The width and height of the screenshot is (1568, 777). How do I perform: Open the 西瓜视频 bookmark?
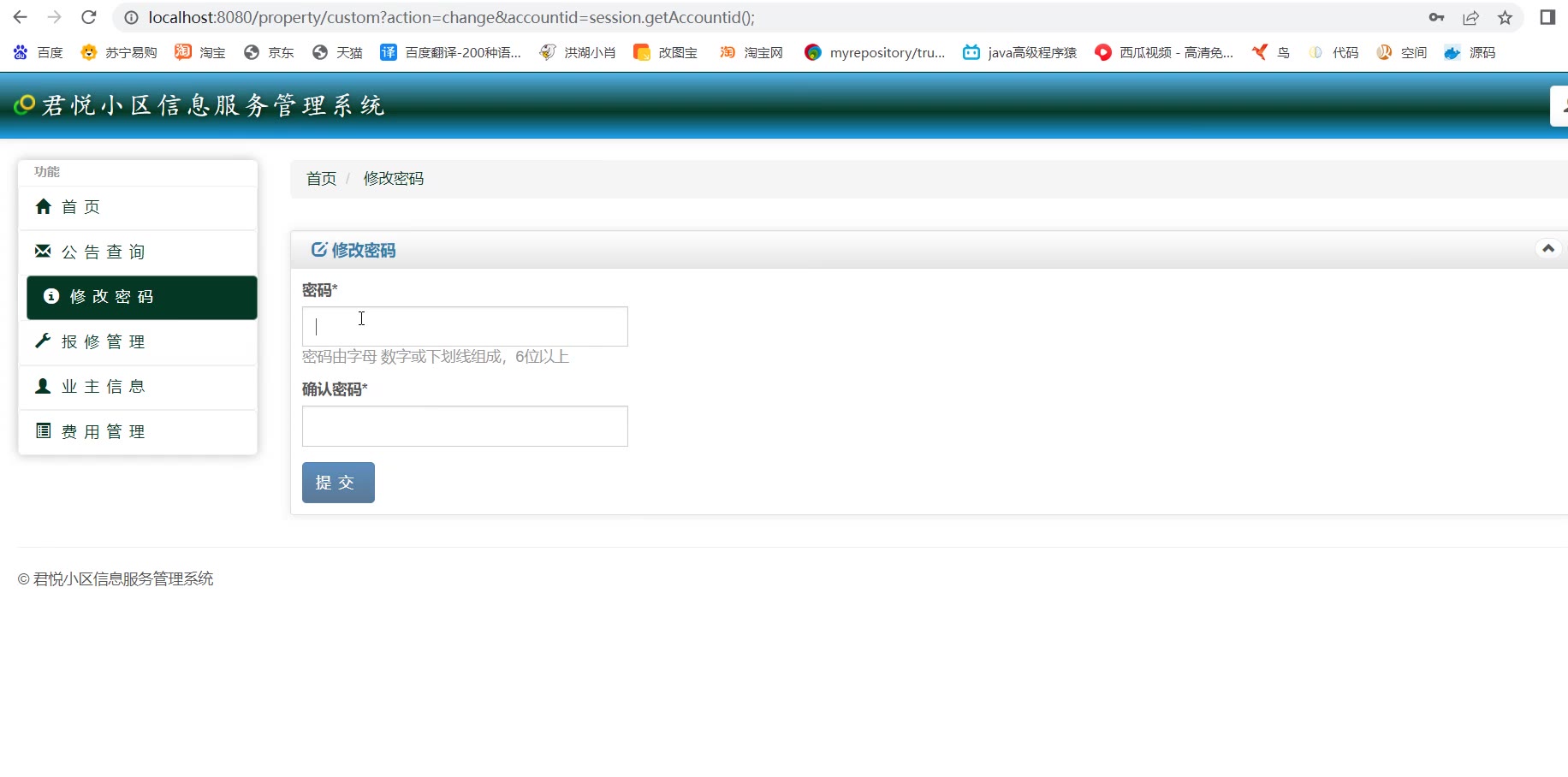click(x=1164, y=52)
